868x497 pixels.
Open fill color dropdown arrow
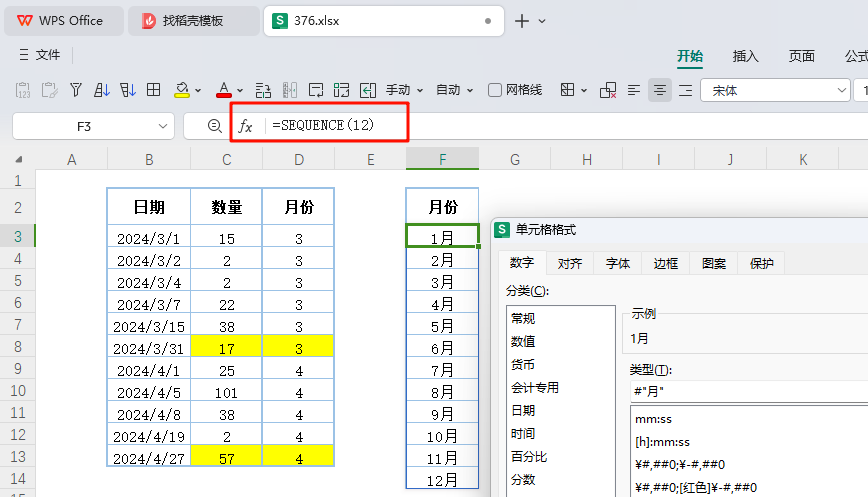[x=198, y=90]
